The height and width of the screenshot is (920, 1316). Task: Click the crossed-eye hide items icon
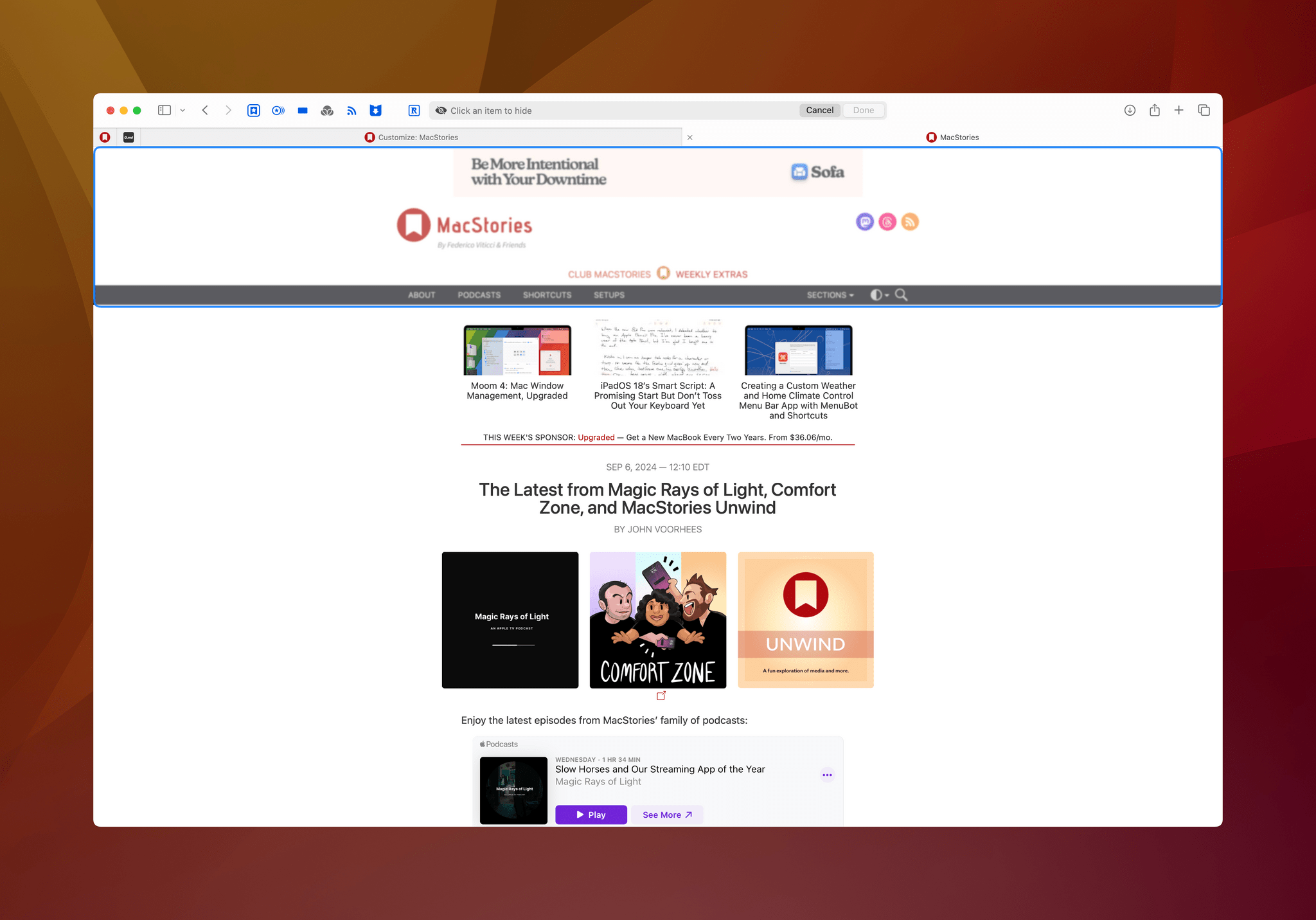tap(441, 111)
